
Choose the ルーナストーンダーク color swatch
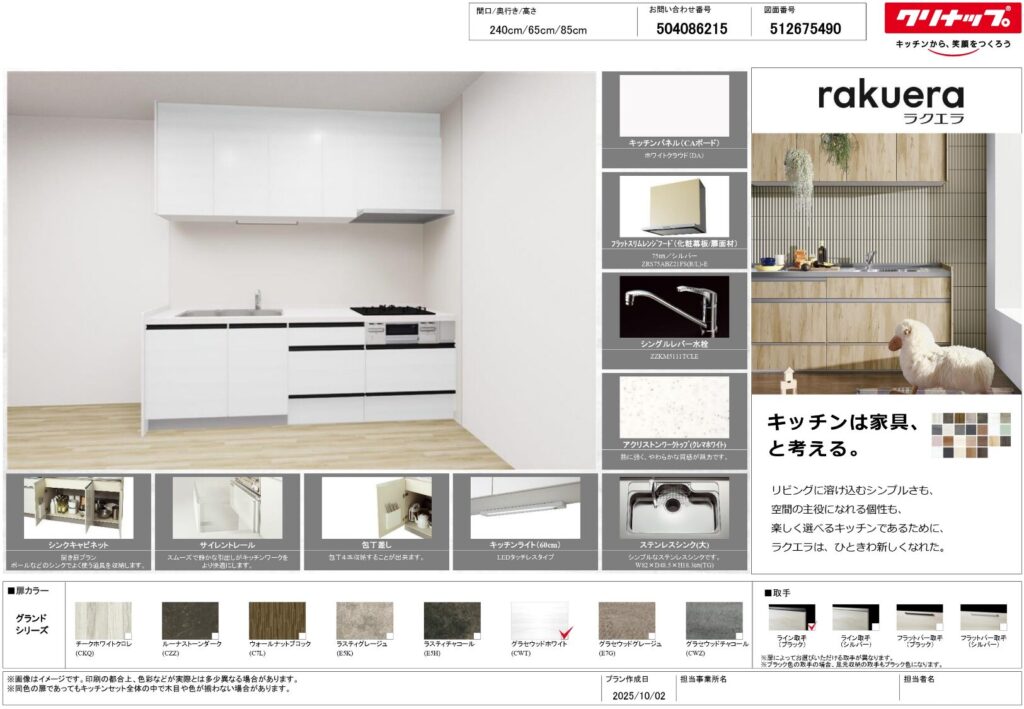pos(190,619)
